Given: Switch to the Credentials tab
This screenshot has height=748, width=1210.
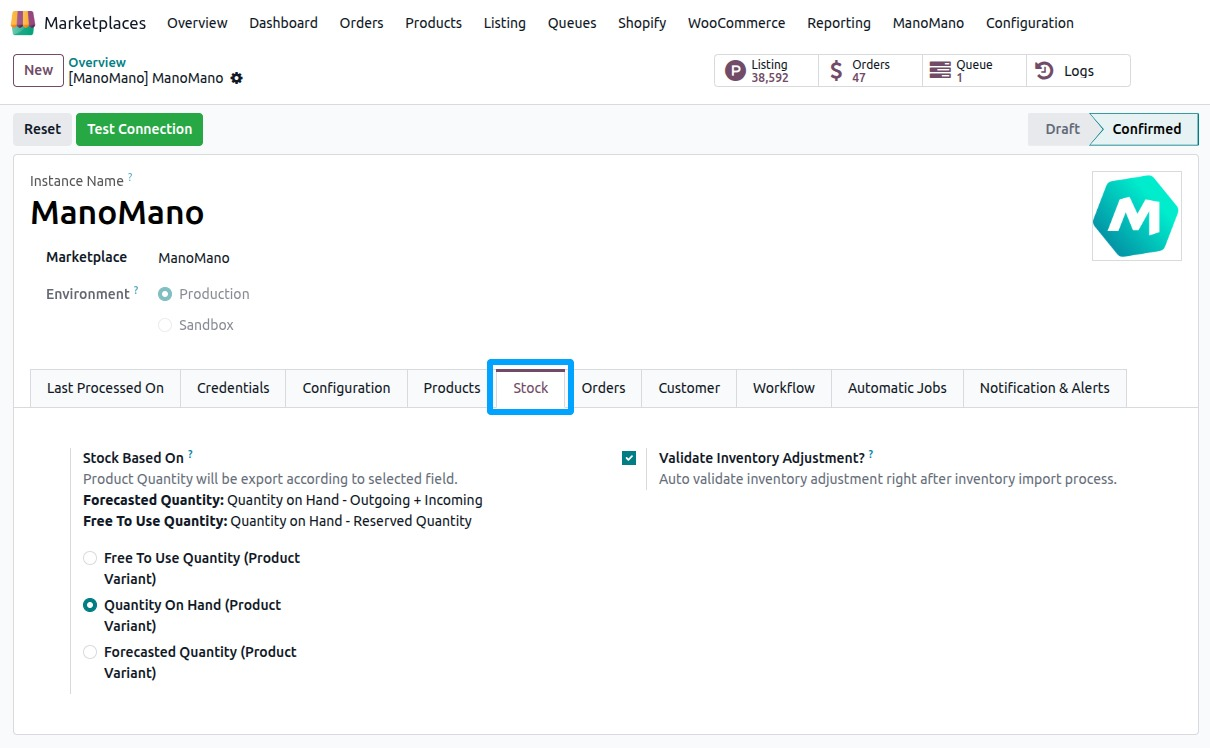Looking at the screenshot, I should [233, 388].
